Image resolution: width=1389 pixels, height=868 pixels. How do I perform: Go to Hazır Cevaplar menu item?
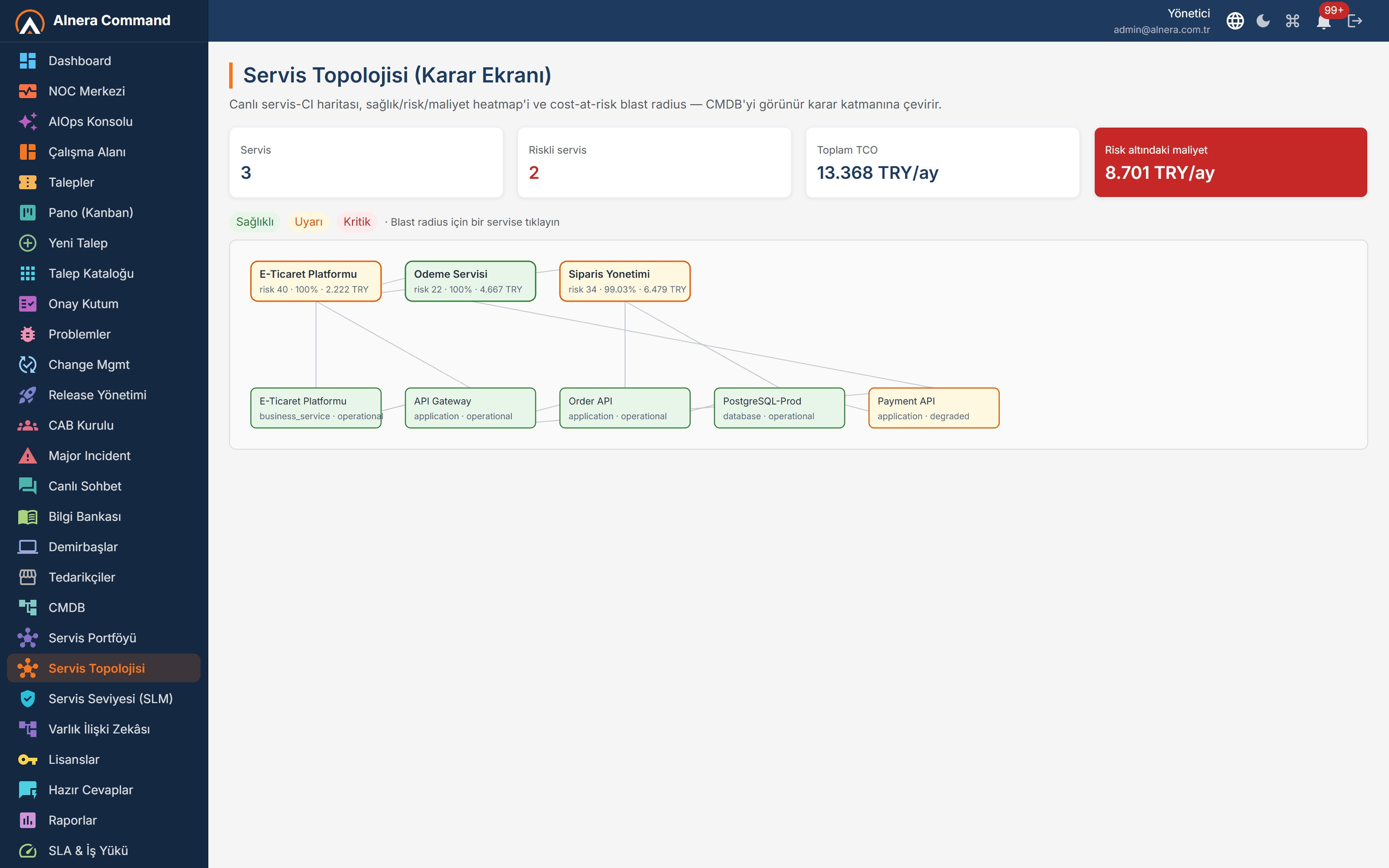tap(104, 790)
